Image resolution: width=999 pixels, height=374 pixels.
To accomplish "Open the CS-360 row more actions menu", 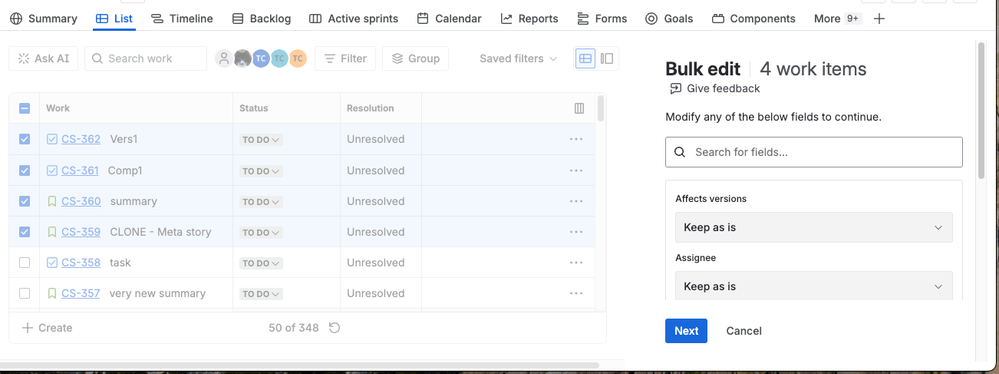I will [x=576, y=201].
